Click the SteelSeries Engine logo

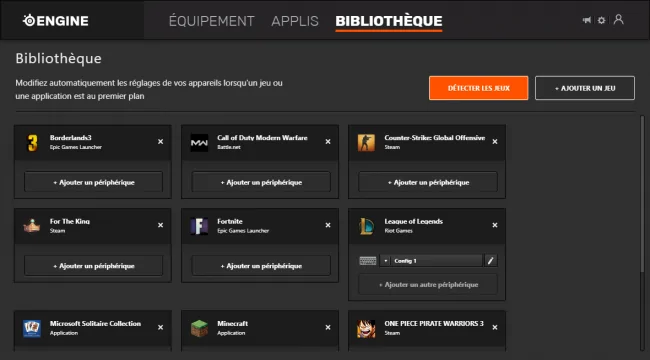(x=56, y=21)
